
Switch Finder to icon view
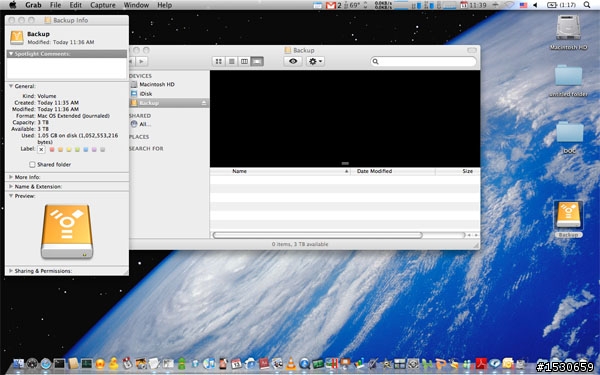pyautogui.click(x=218, y=61)
